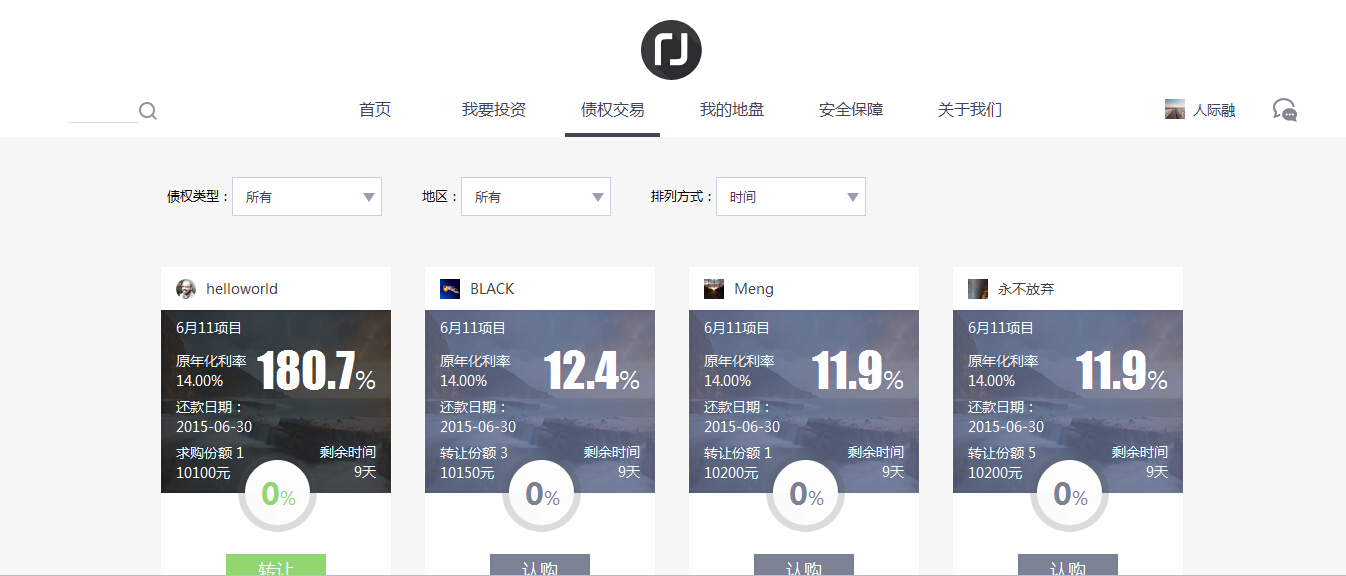Screen dimensions: 1346x576
Task: Open the 债权类型 dropdown
Action: point(307,197)
